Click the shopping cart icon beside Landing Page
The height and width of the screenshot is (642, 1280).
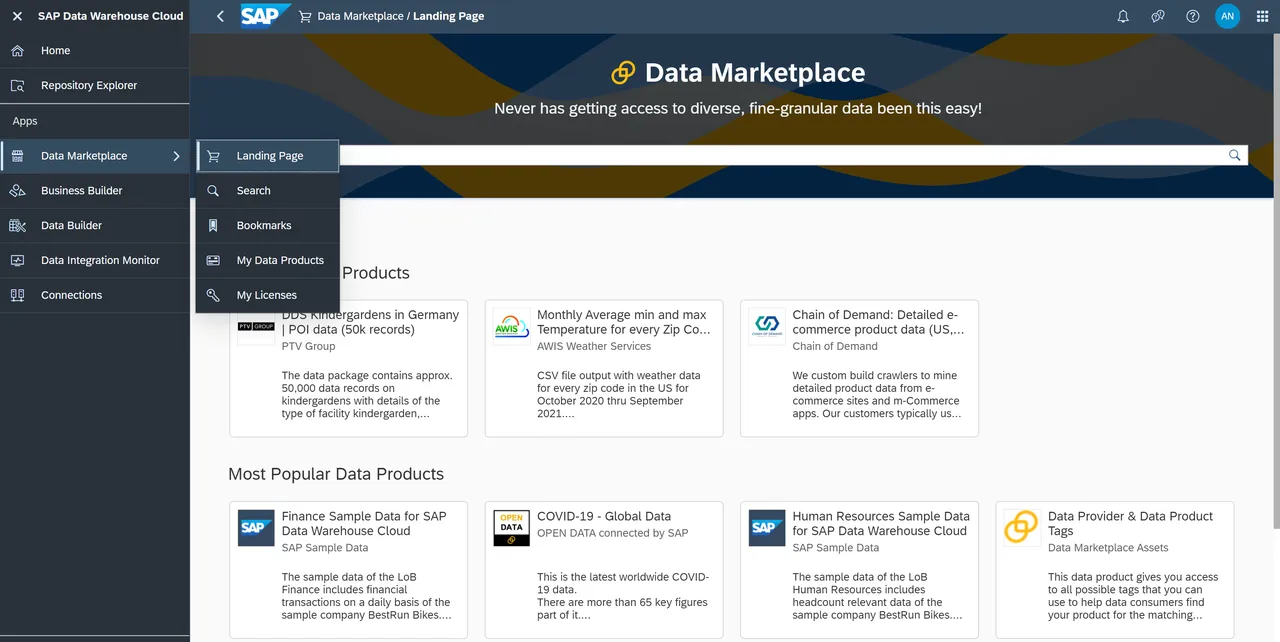pyautogui.click(x=213, y=156)
